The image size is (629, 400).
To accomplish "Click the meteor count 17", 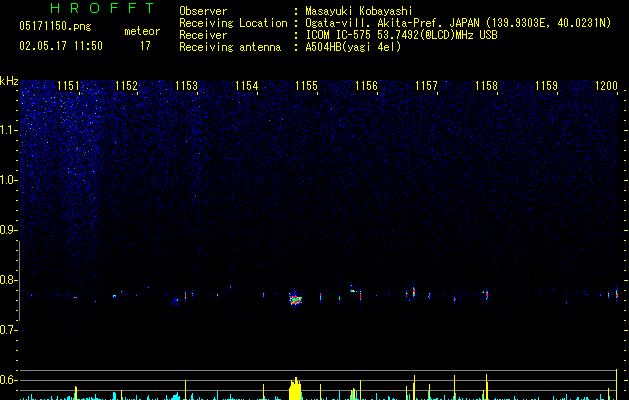I will click(145, 46).
